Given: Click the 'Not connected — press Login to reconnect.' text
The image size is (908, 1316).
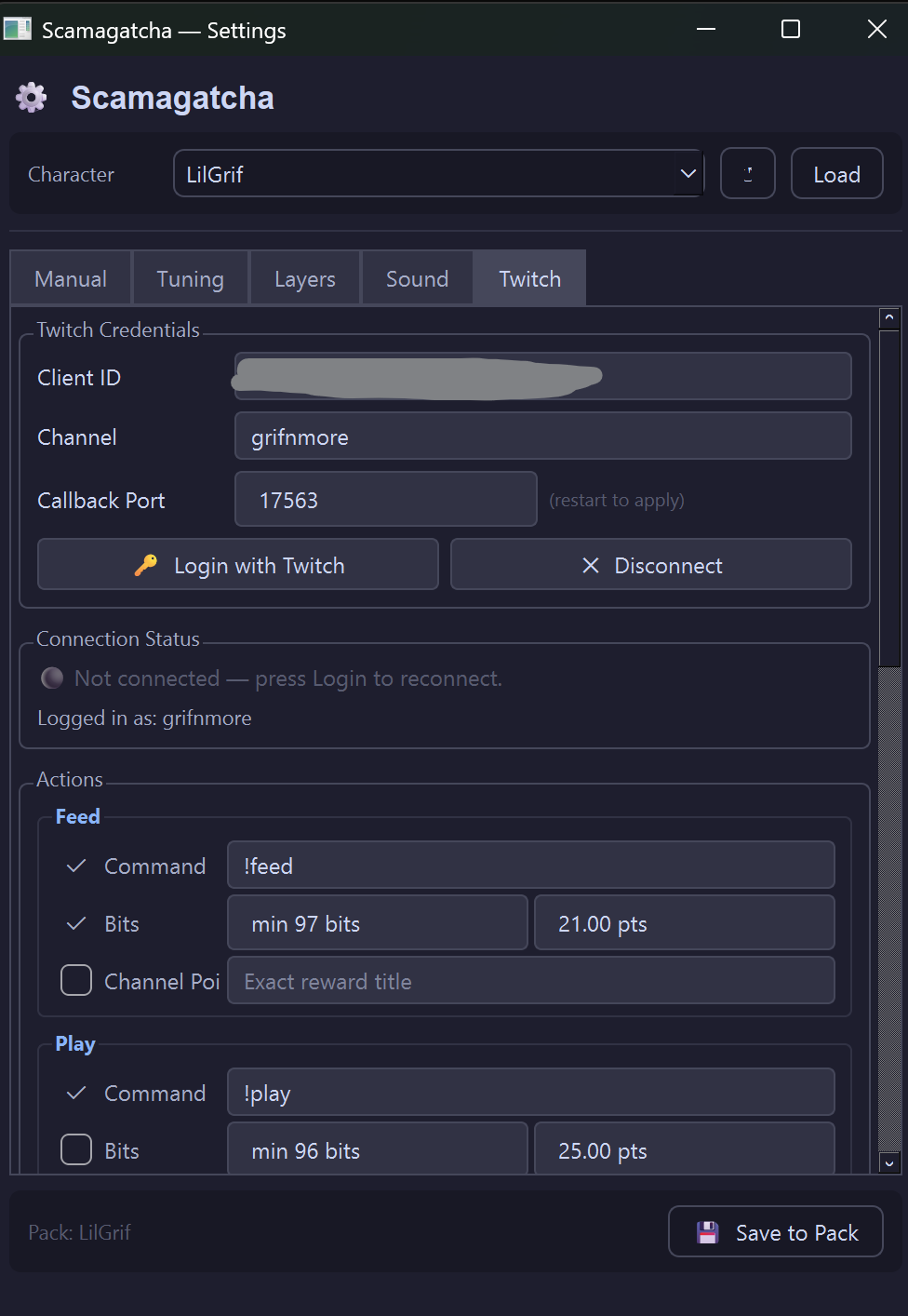Looking at the screenshot, I should click(288, 678).
